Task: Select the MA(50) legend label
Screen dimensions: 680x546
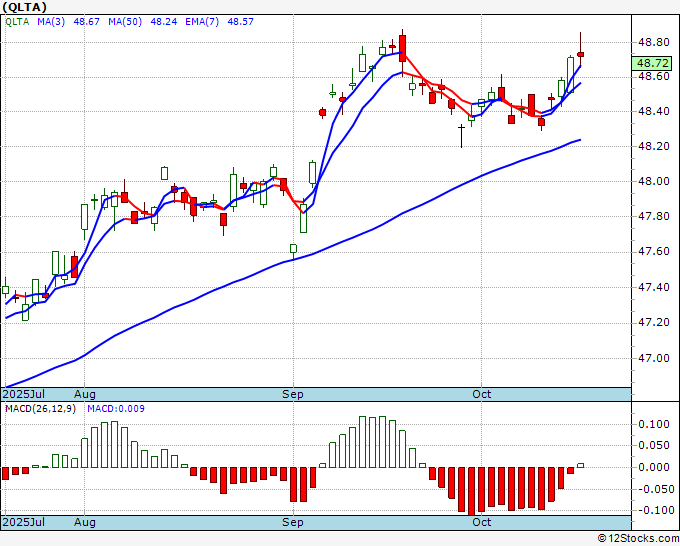Action: point(125,22)
